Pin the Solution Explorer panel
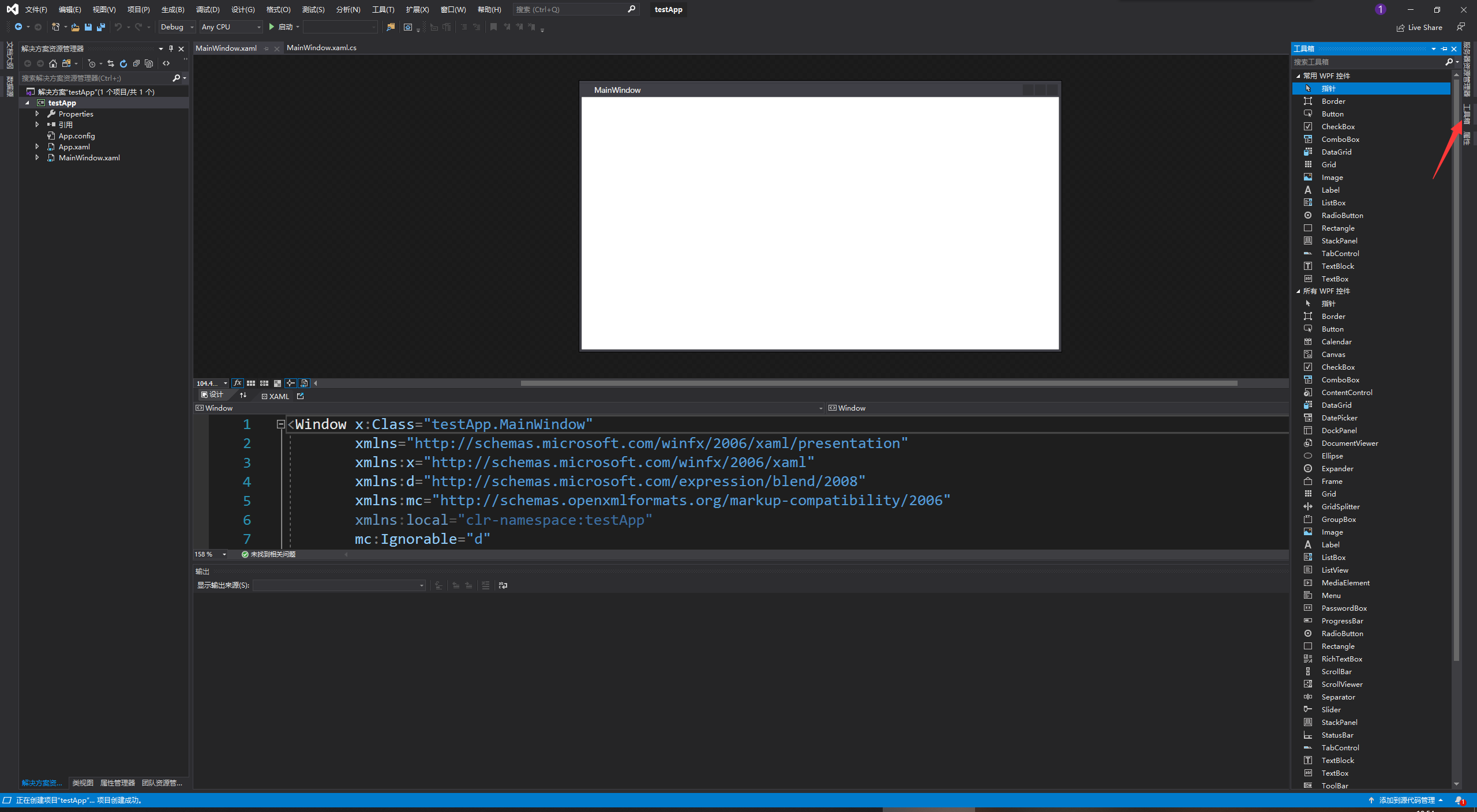 tap(170, 48)
